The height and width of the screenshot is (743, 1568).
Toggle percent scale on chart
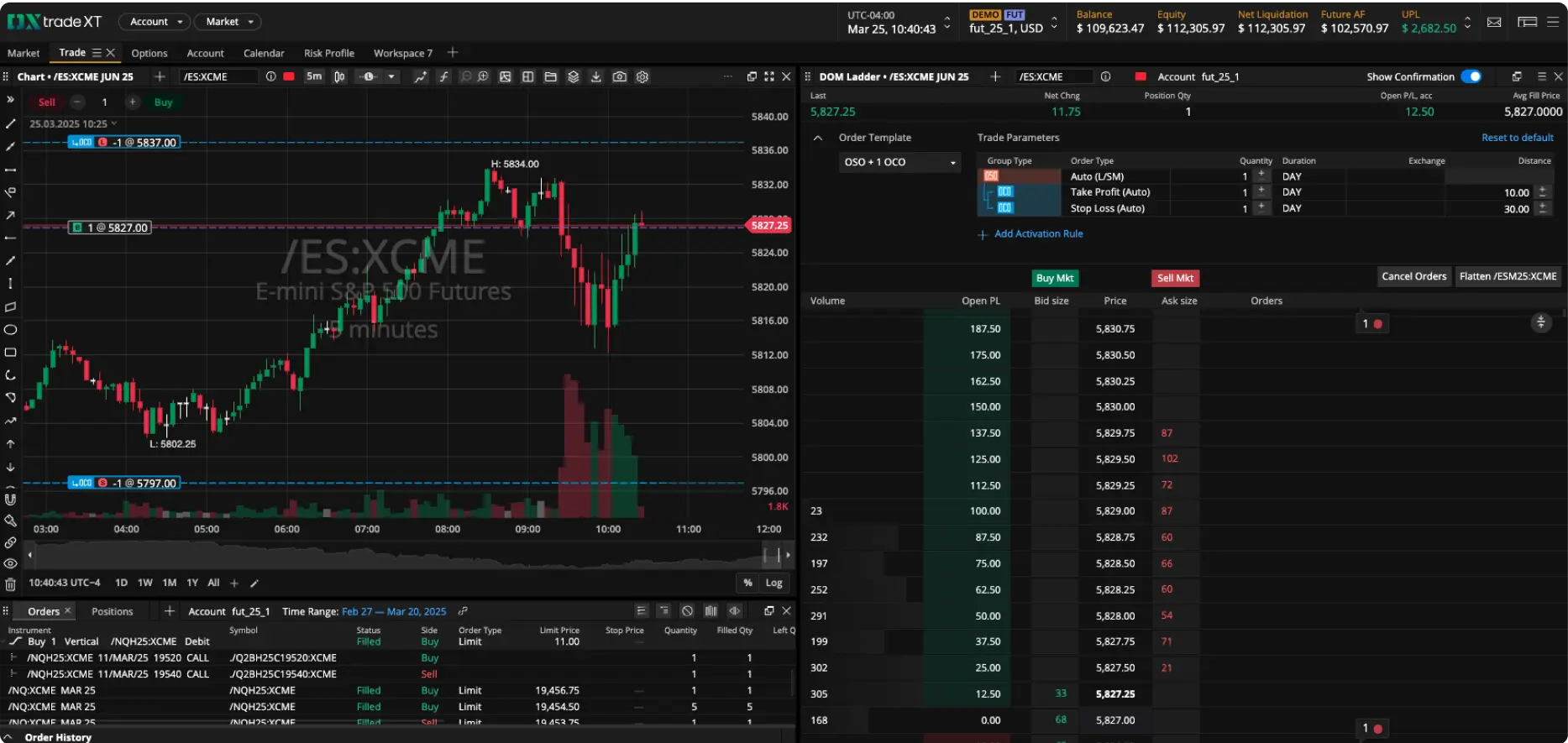tap(747, 583)
